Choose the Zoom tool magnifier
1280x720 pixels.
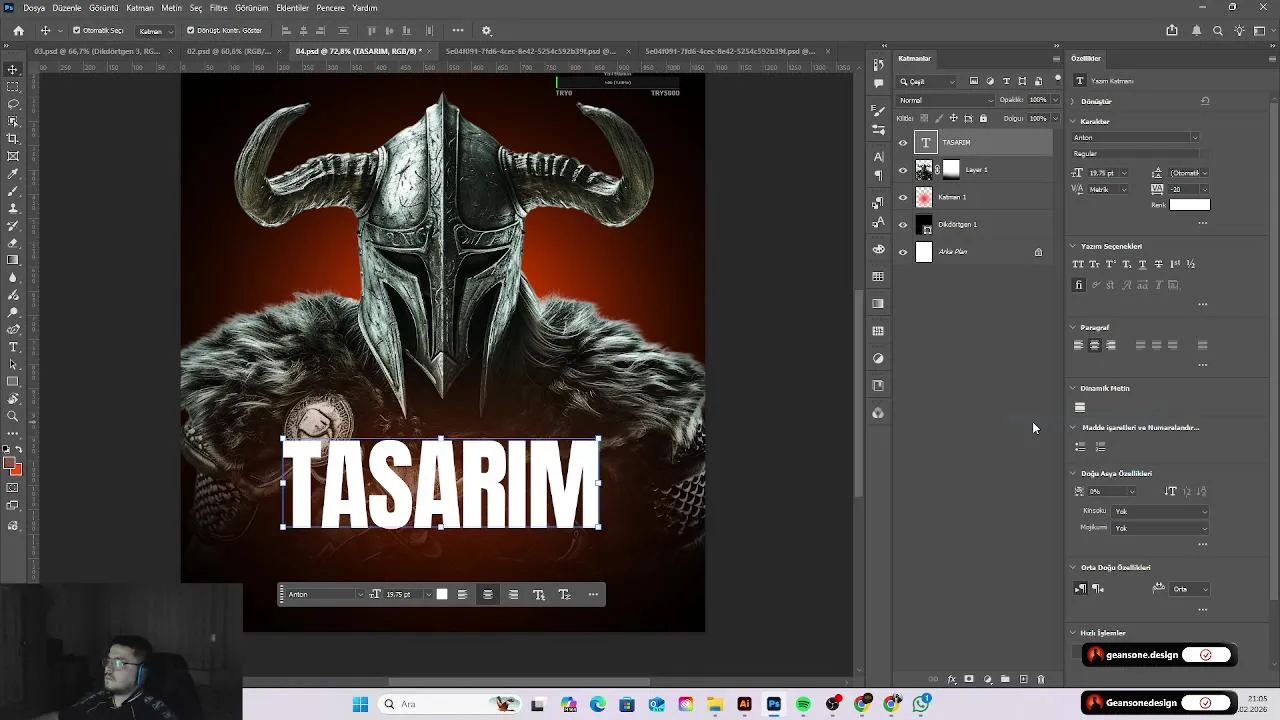pos(13,416)
